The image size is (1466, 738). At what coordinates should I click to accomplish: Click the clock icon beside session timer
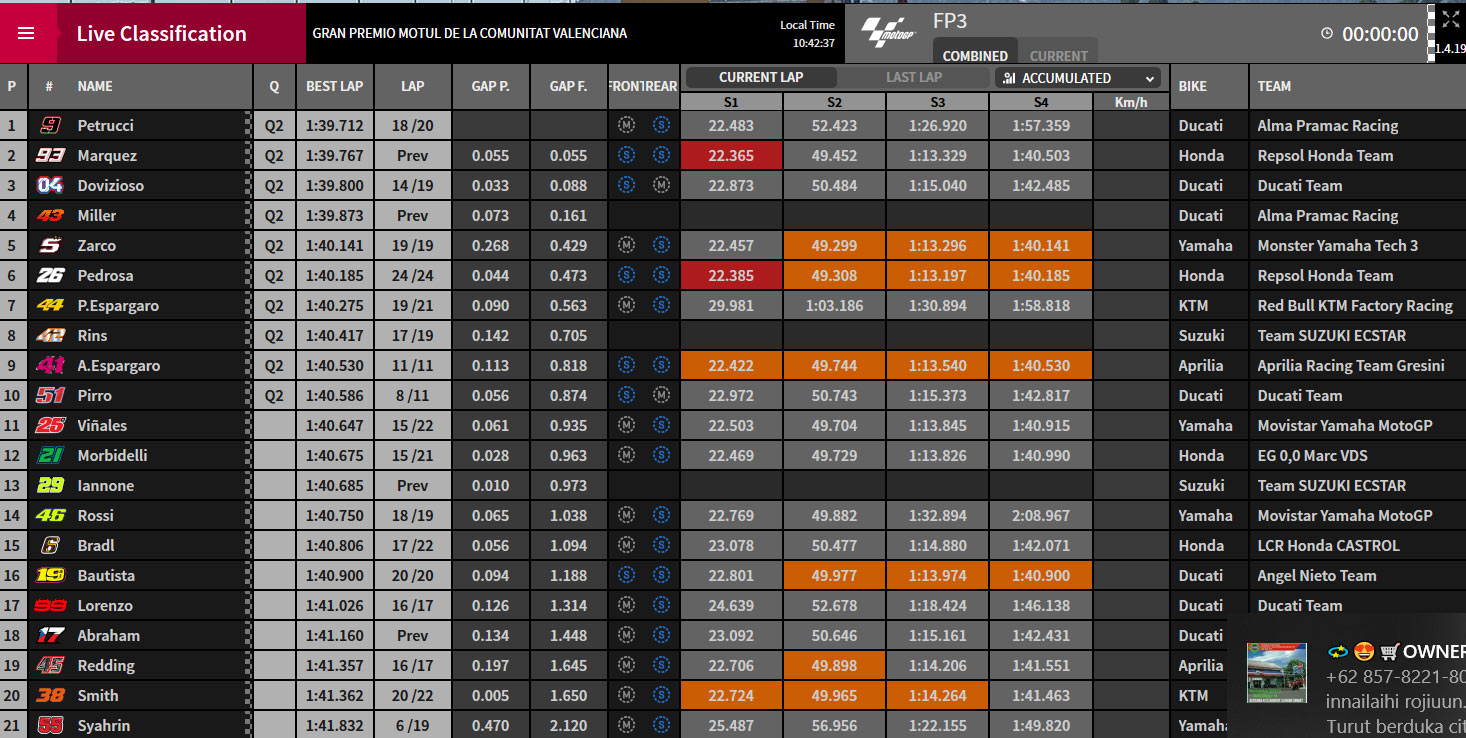click(1327, 33)
